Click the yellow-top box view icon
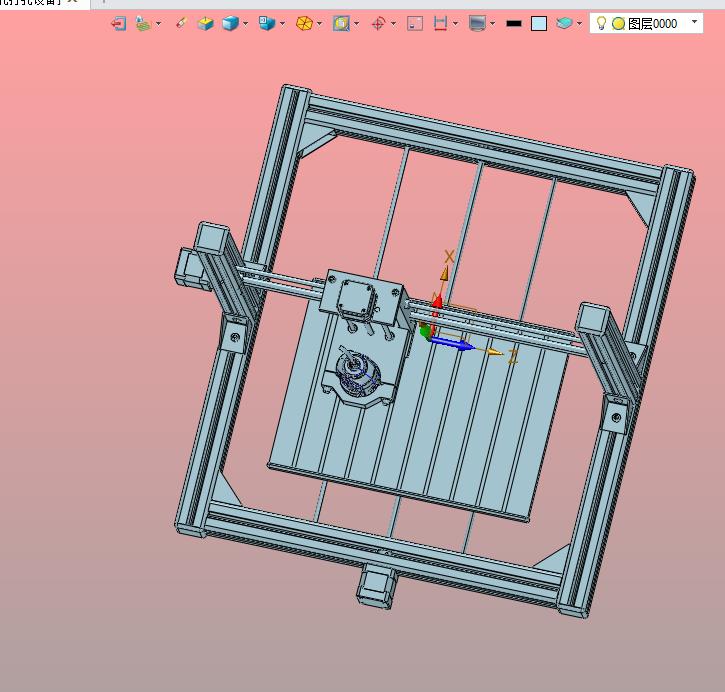Viewport: 725px width, 692px height. point(205,23)
